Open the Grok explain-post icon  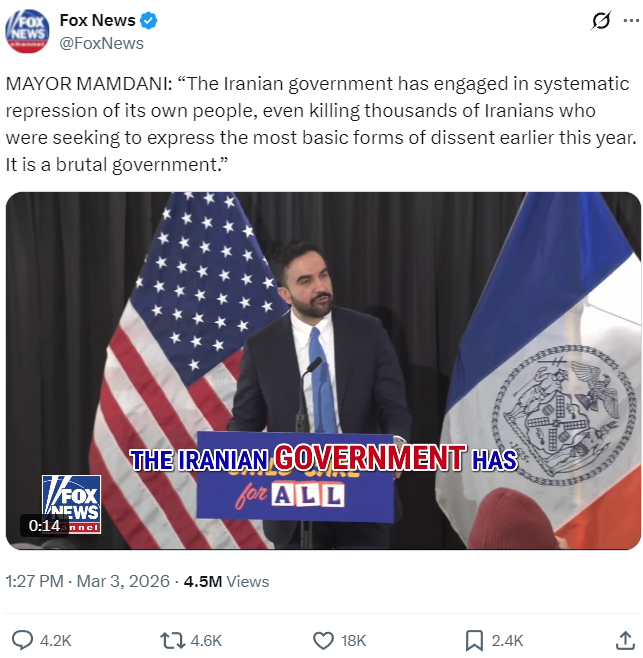click(601, 21)
